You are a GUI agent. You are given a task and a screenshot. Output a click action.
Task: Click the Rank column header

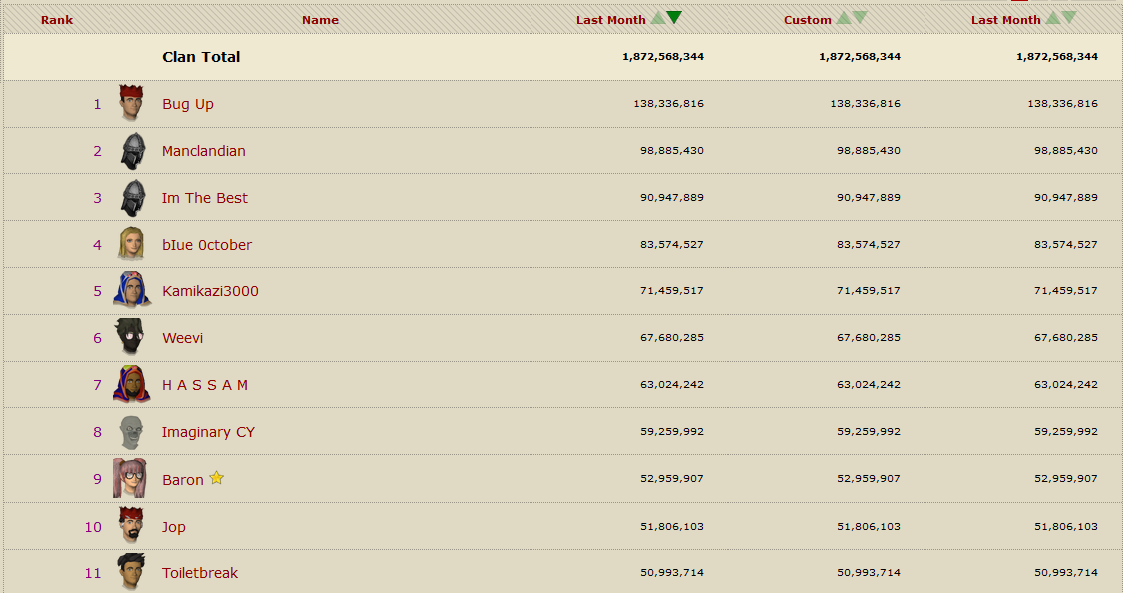point(57,20)
